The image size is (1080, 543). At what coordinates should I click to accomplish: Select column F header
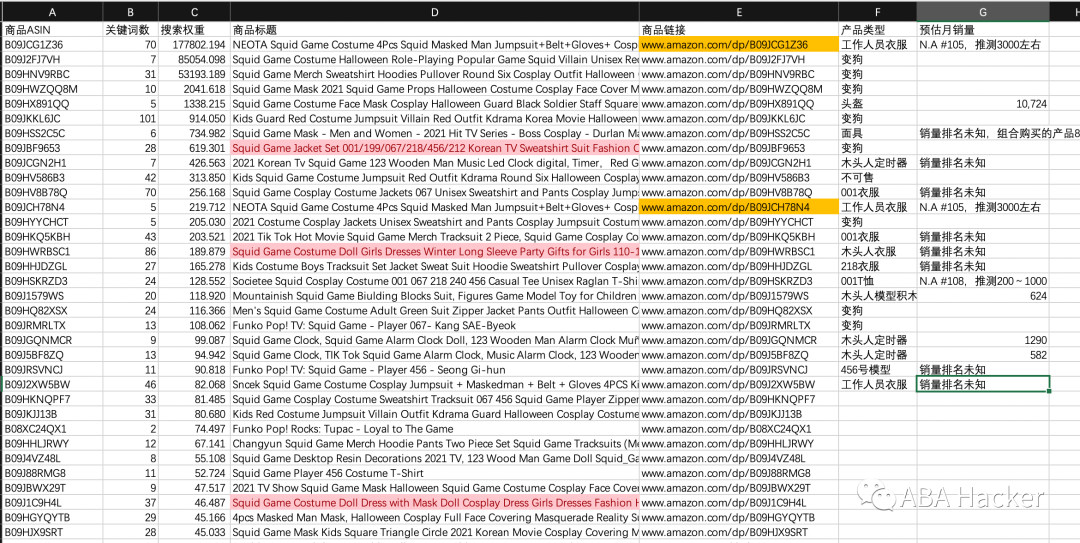(x=878, y=12)
